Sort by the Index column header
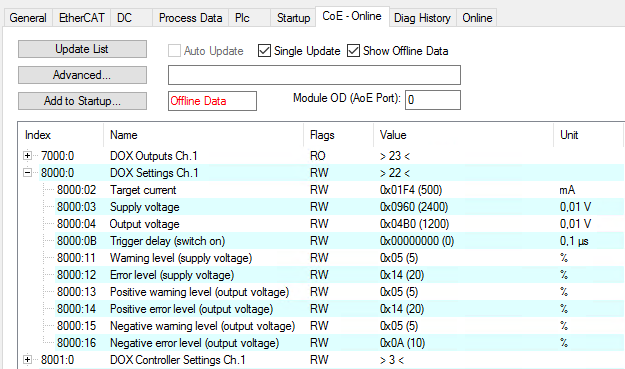The width and height of the screenshot is (625, 369). click(38, 135)
